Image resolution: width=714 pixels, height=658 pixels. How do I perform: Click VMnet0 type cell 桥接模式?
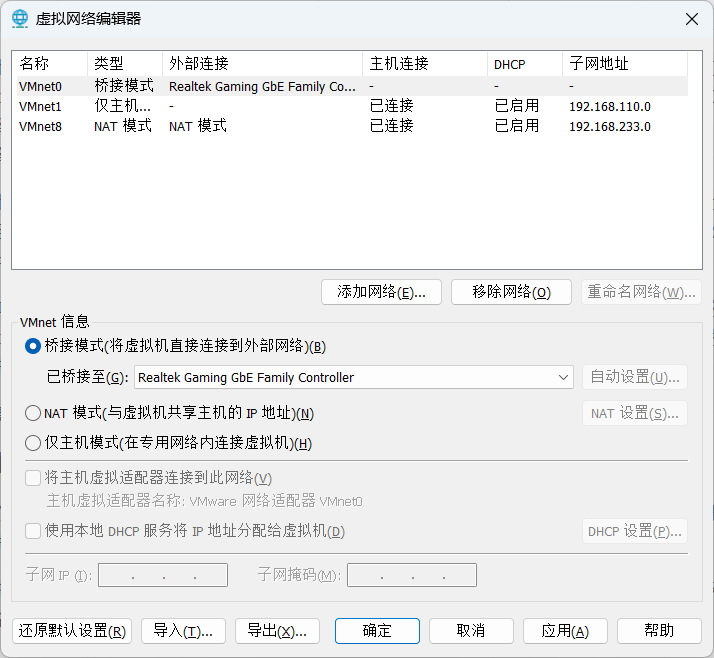point(124,86)
